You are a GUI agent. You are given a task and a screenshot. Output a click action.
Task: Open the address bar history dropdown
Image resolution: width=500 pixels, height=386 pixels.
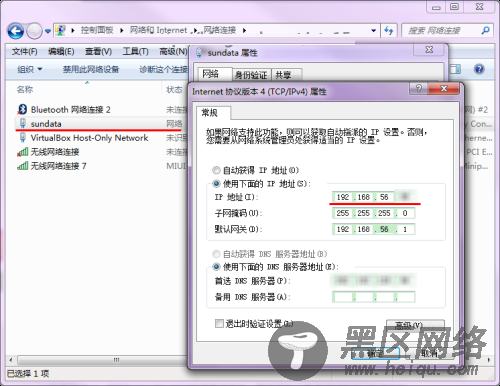click(374, 31)
